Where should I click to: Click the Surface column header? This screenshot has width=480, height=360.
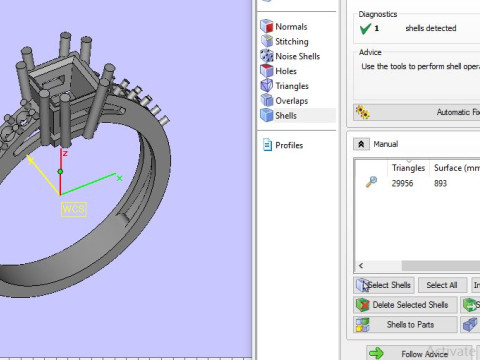coord(457,168)
